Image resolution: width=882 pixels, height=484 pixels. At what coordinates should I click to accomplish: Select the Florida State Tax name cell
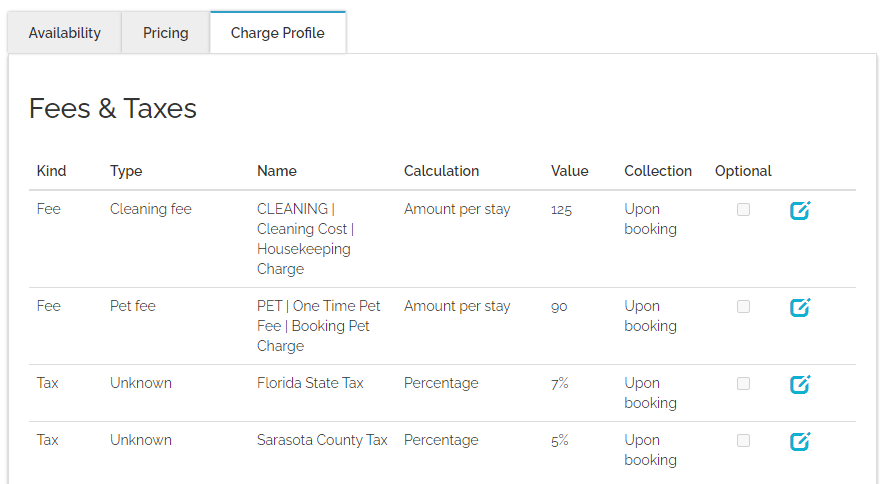pyautogui.click(x=310, y=383)
